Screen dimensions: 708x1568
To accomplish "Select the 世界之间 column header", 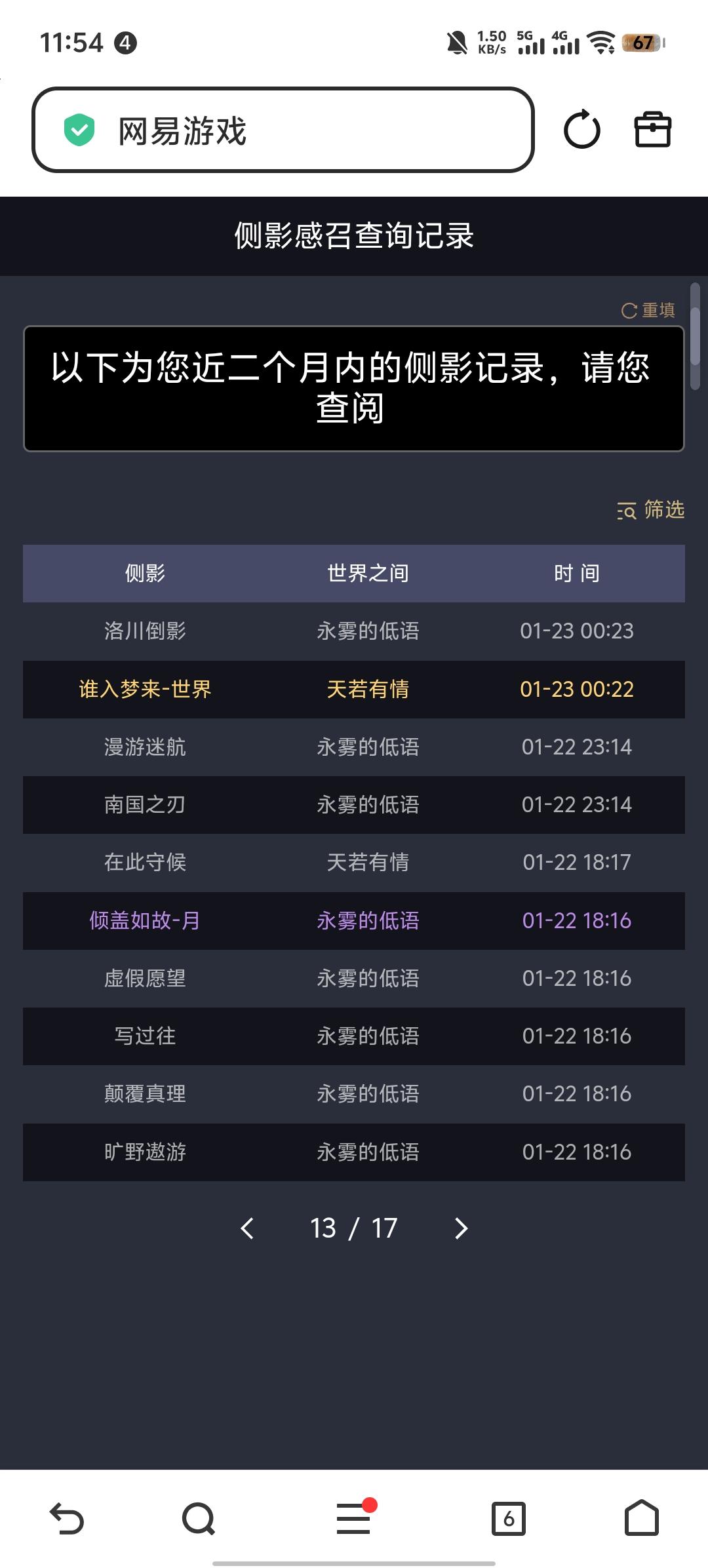I will point(368,574).
